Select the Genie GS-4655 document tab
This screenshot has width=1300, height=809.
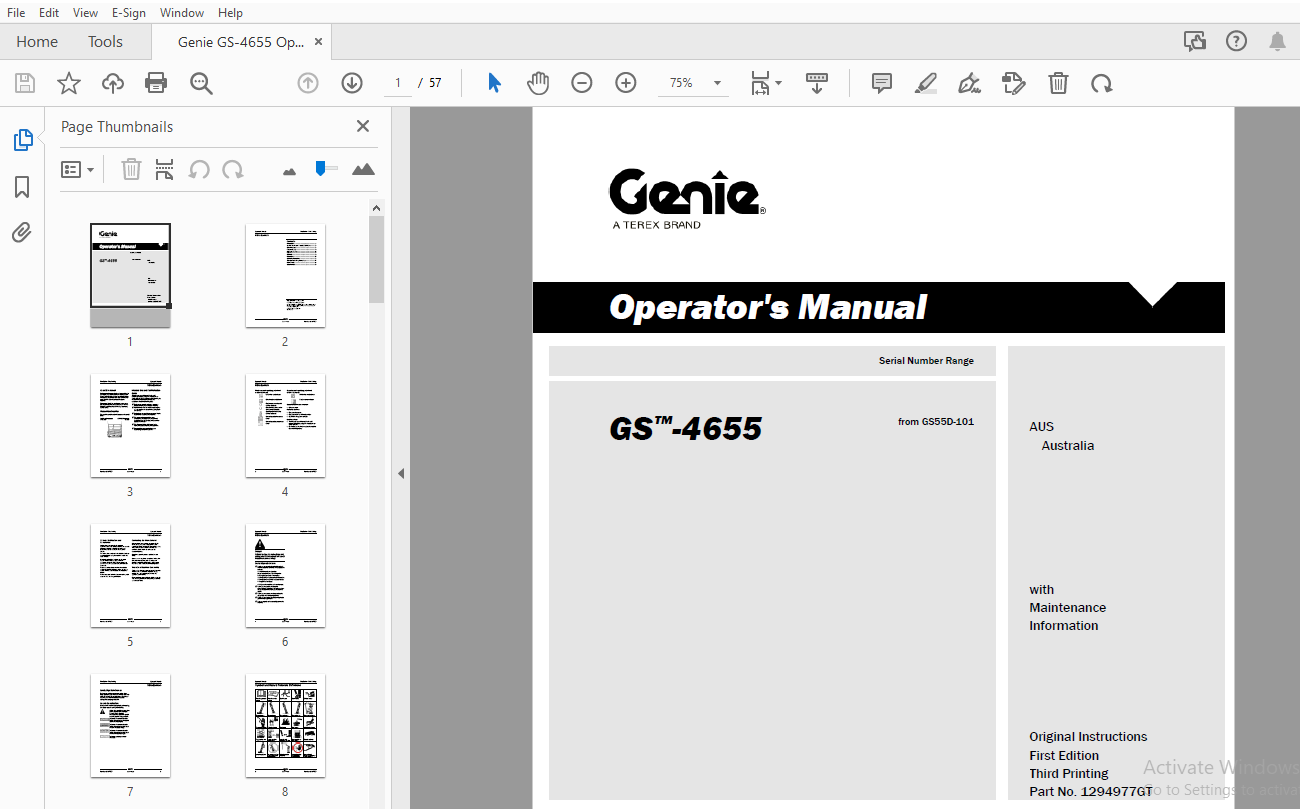tap(240, 42)
